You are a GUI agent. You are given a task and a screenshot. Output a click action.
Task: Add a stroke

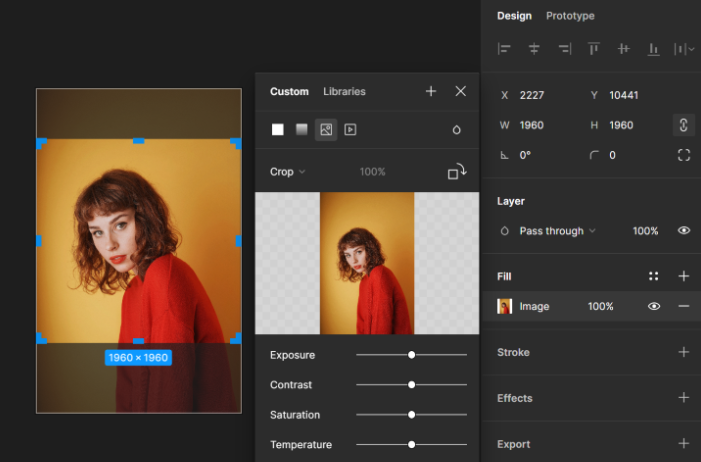coord(684,352)
